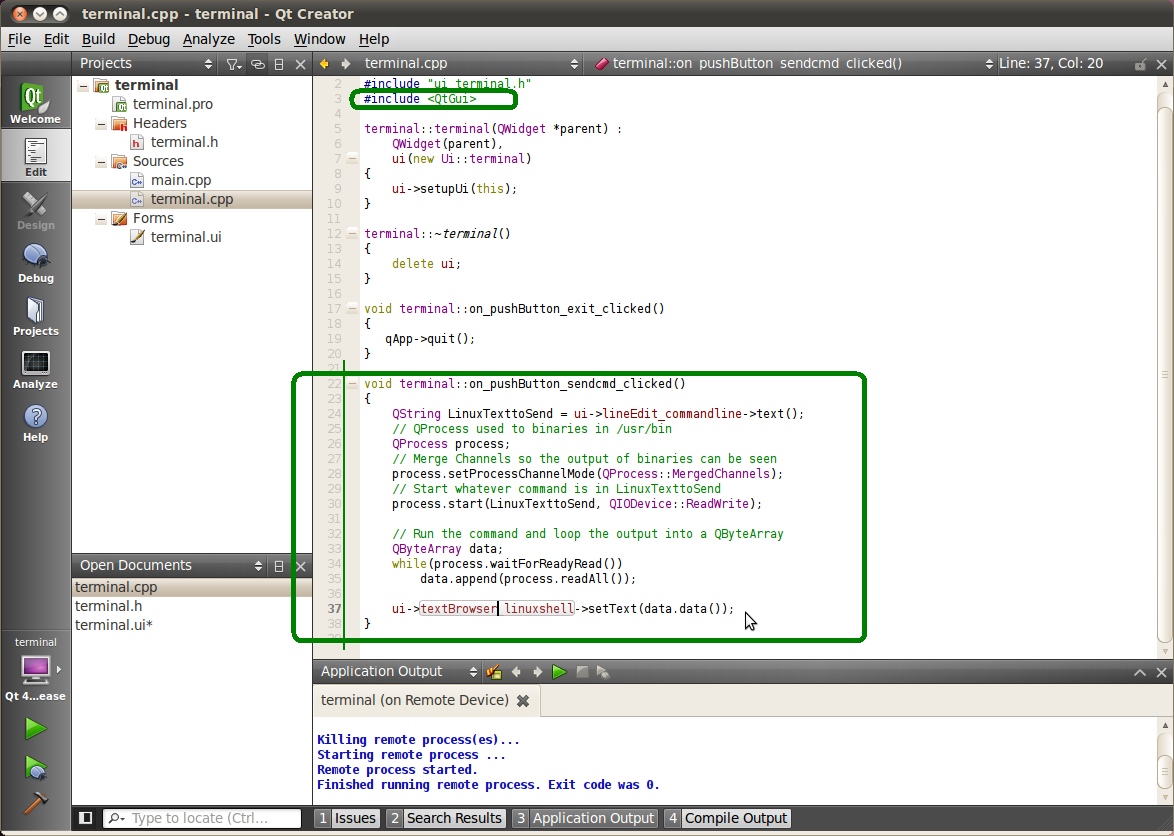1174x836 pixels.
Task: Open the Build menu
Action: click(98, 39)
